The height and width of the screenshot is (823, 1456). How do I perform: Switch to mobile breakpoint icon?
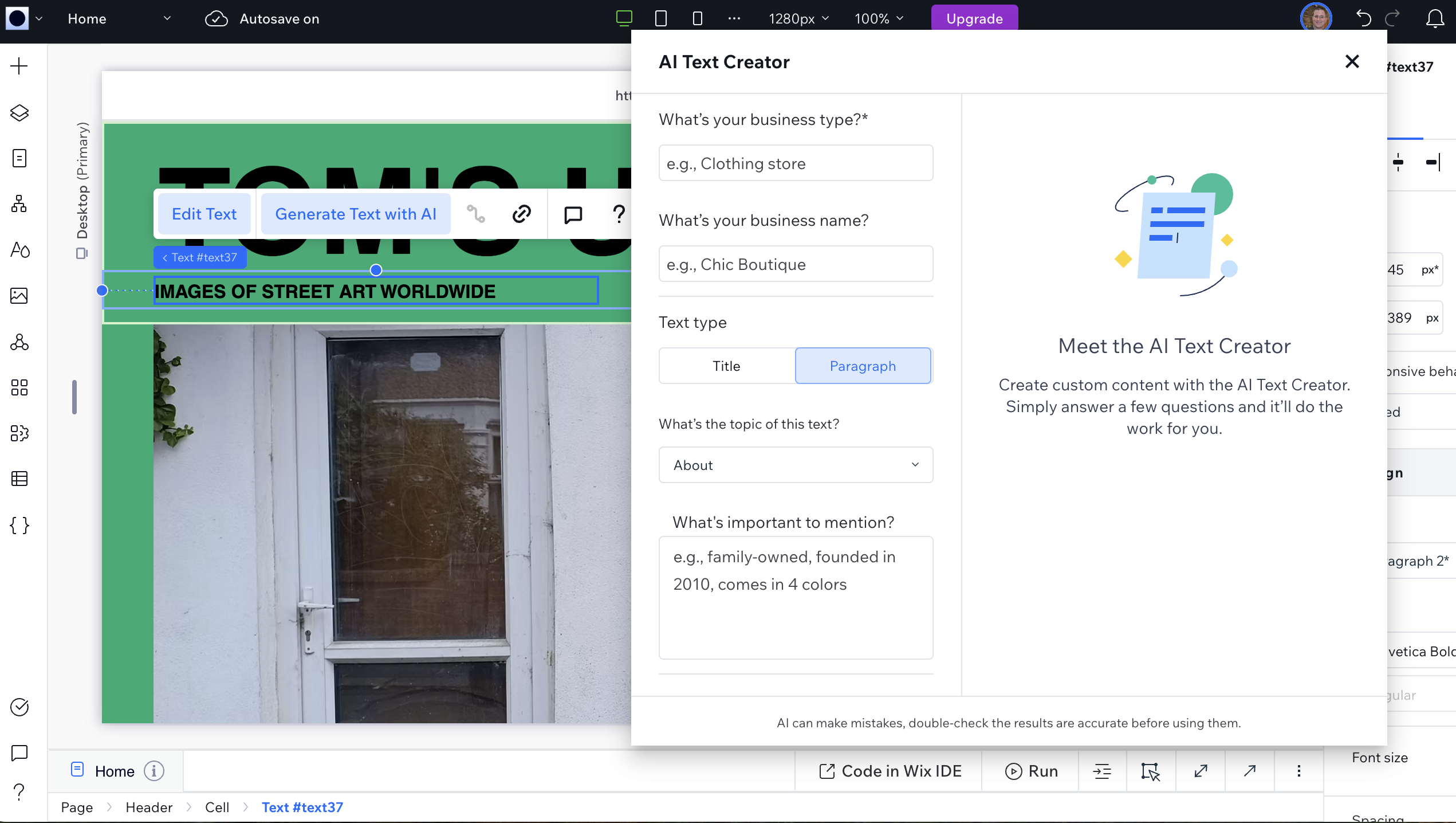pos(697,18)
